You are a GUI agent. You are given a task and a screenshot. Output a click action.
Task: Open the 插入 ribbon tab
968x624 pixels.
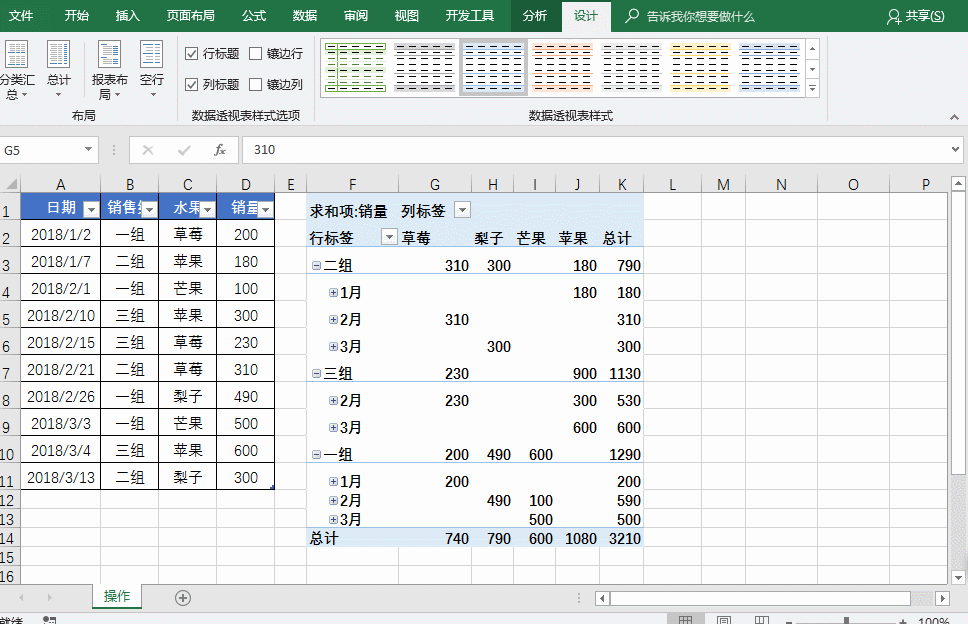tap(128, 16)
